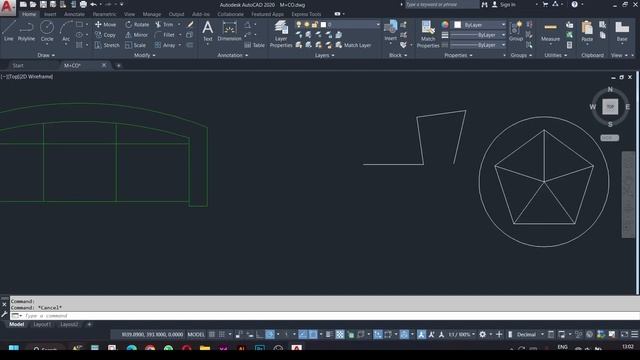Click Sign In
Viewport: 640px width, 360px height.
pyautogui.click(x=504, y=4)
